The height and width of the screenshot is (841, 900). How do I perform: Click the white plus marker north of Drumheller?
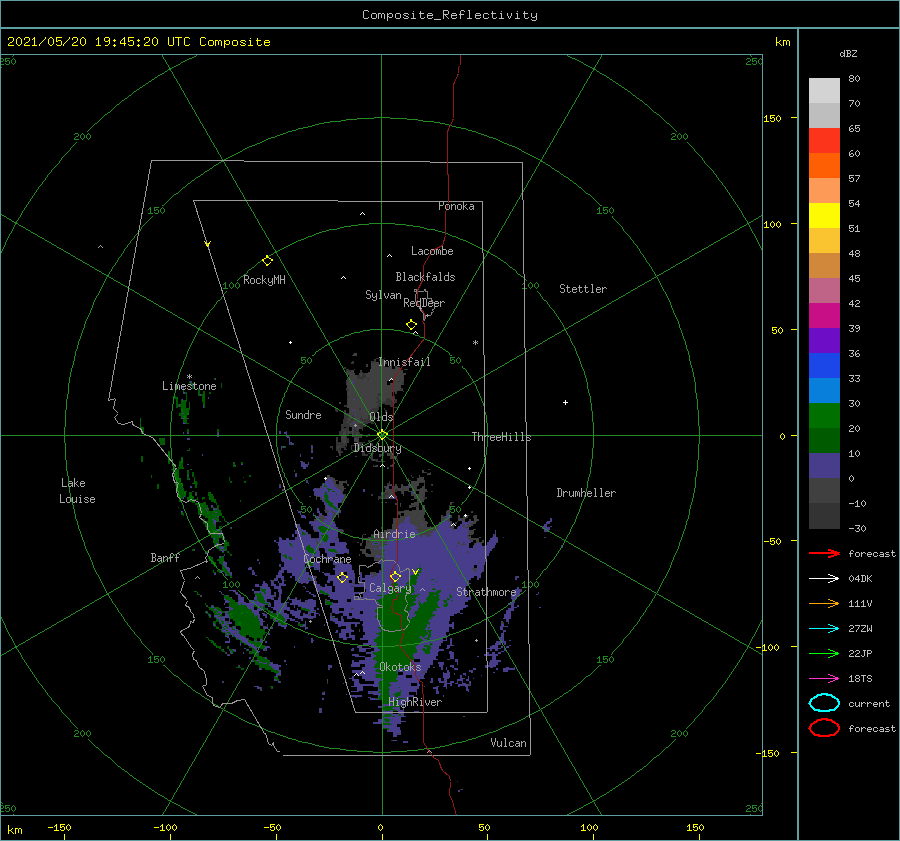click(565, 402)
